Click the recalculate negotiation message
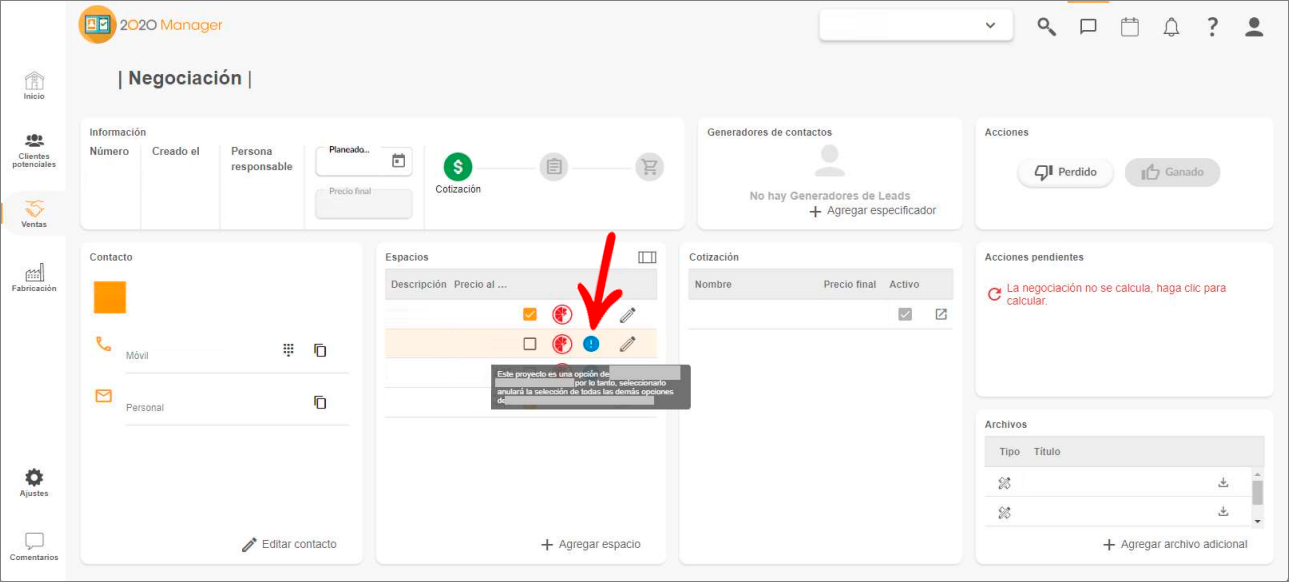 pyautogui.click(x=1115, y=294)
